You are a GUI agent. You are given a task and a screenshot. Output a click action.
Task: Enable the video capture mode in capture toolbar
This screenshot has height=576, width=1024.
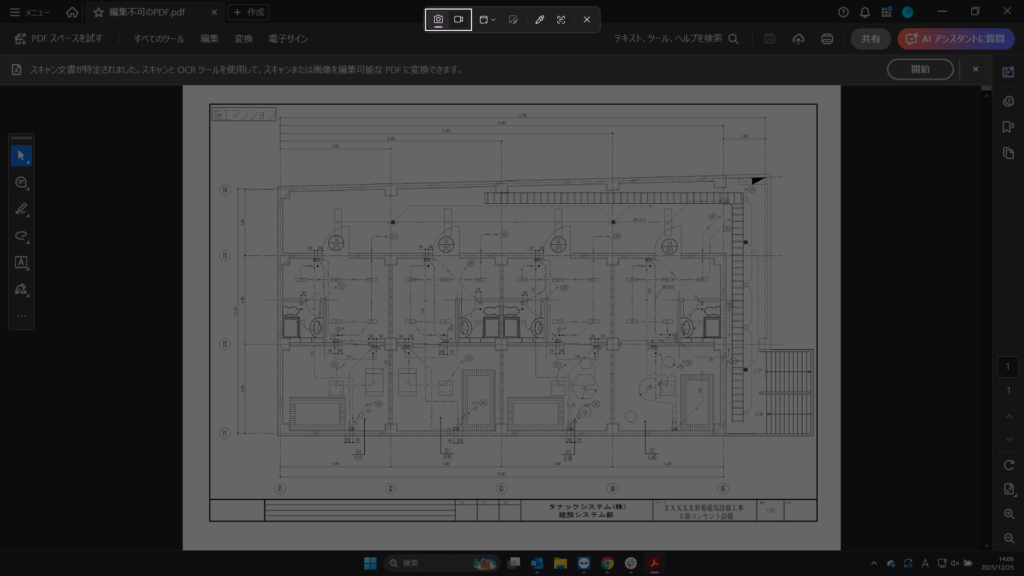point(460,18)
